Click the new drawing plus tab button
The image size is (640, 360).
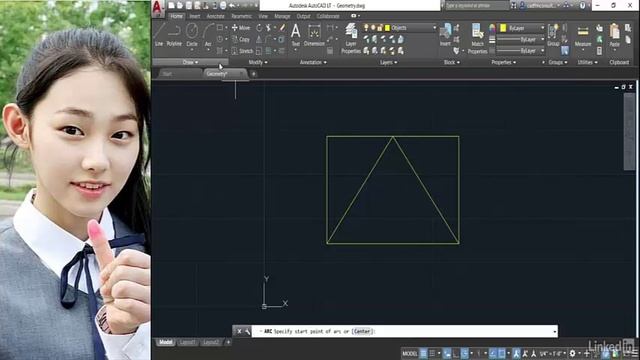click(253, 74)
